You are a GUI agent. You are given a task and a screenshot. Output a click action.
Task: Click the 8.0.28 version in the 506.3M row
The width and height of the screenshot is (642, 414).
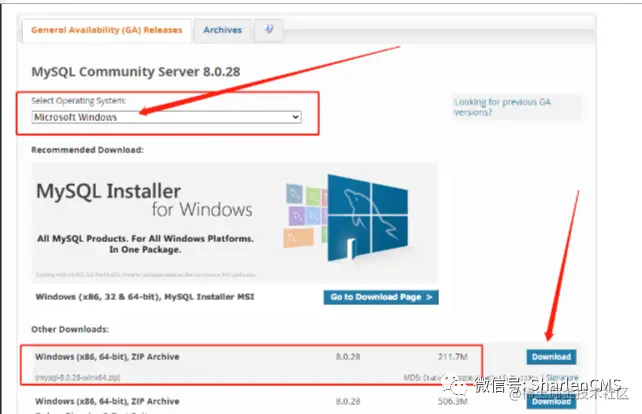coord(348,401)
